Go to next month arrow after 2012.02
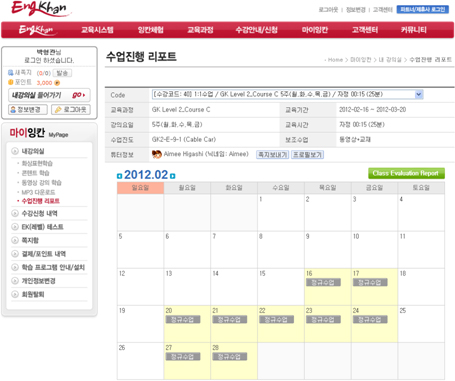Viewport: 455px width, 381px height. point(172,176)
